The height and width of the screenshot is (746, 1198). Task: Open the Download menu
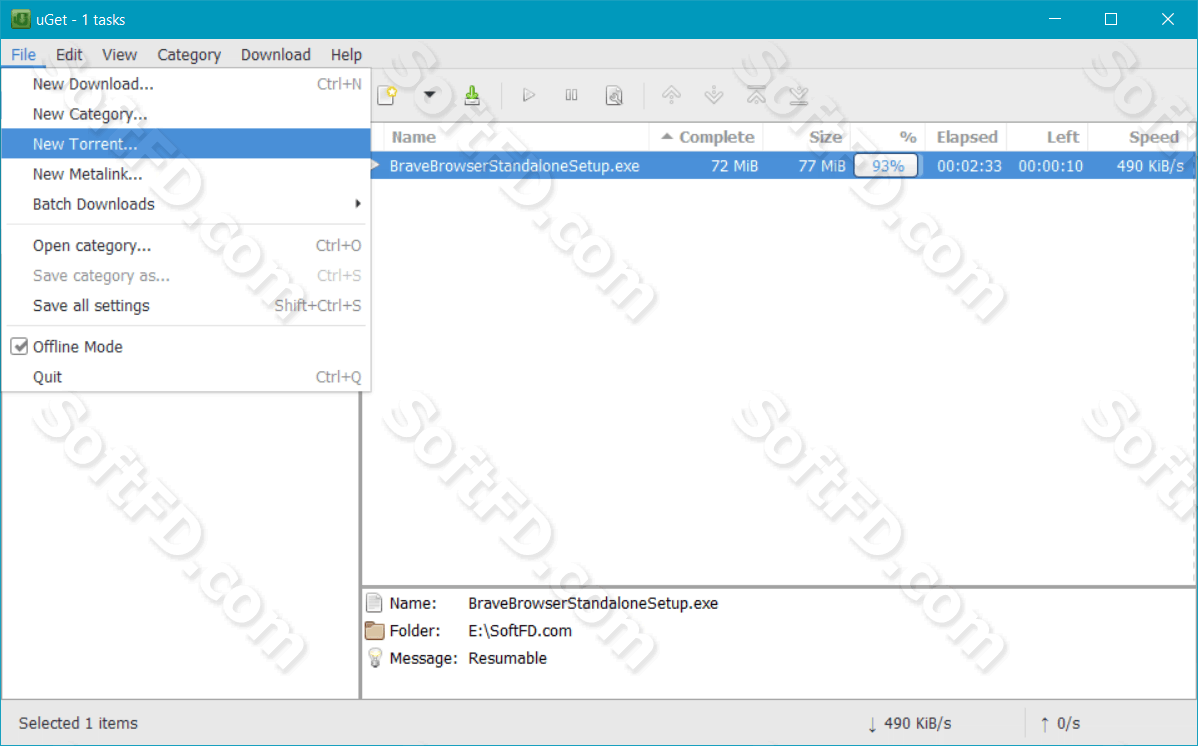[x=276, y=55]
